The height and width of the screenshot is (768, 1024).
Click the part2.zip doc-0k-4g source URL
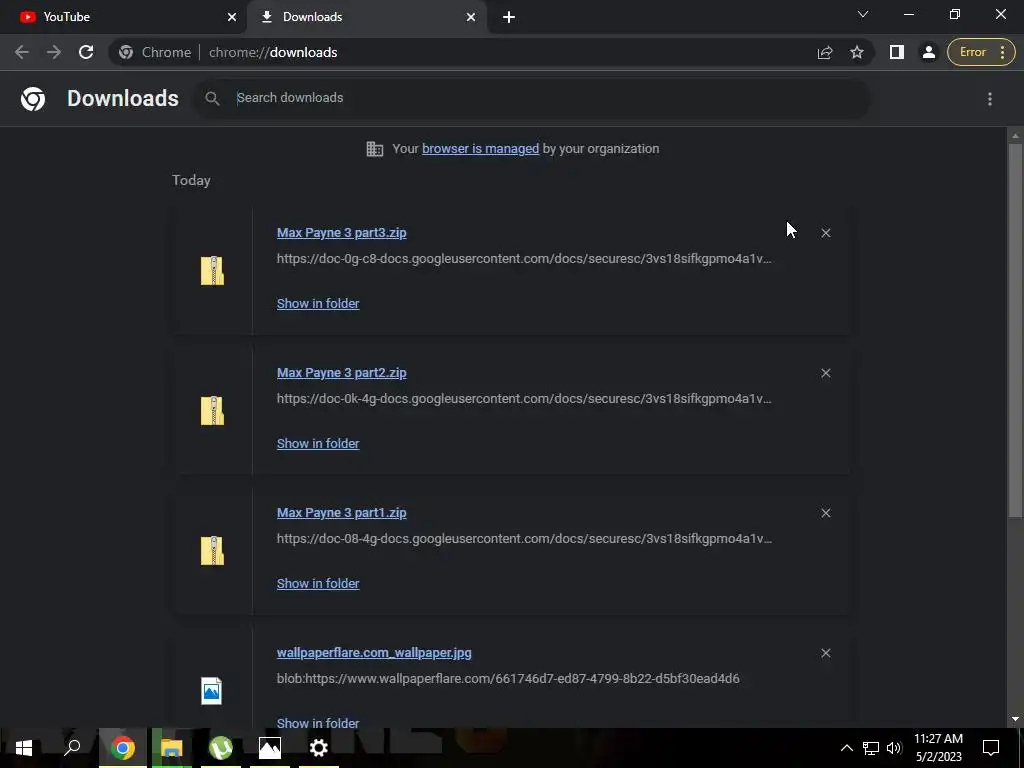coord(524,399)
